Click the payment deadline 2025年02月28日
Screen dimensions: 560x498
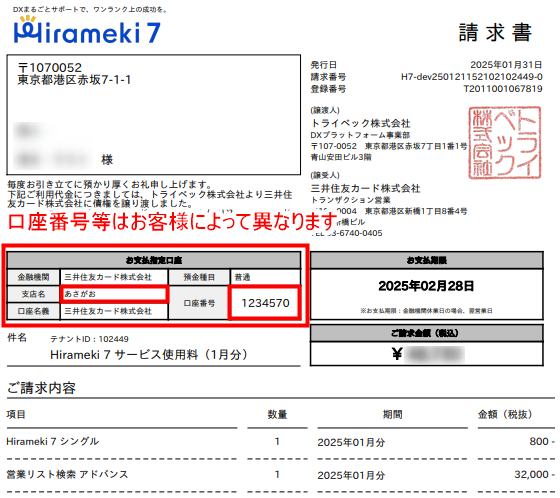click(x=426, y=286)
